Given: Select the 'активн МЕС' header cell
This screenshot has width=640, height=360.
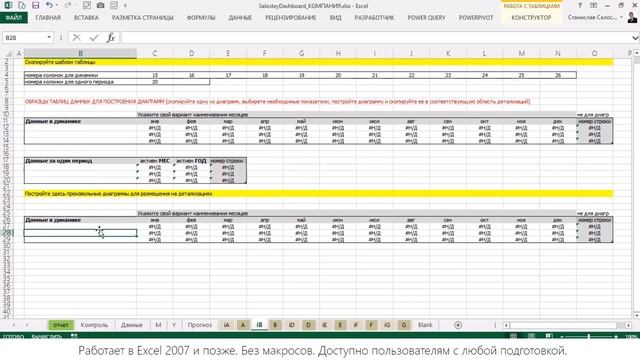Looking at the screenshot, I should coord(155,161).
